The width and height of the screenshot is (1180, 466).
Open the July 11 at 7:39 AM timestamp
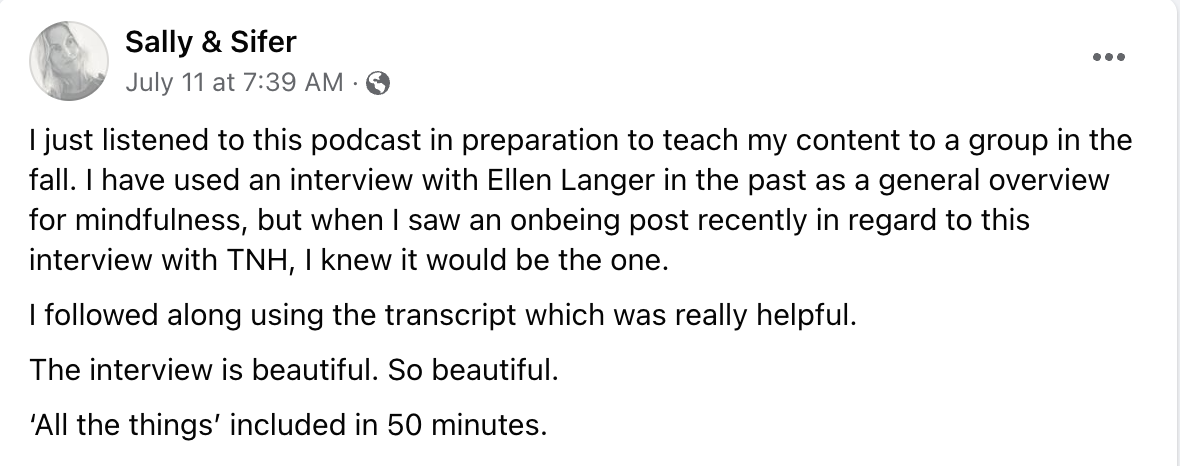click(x=235, y=83)
